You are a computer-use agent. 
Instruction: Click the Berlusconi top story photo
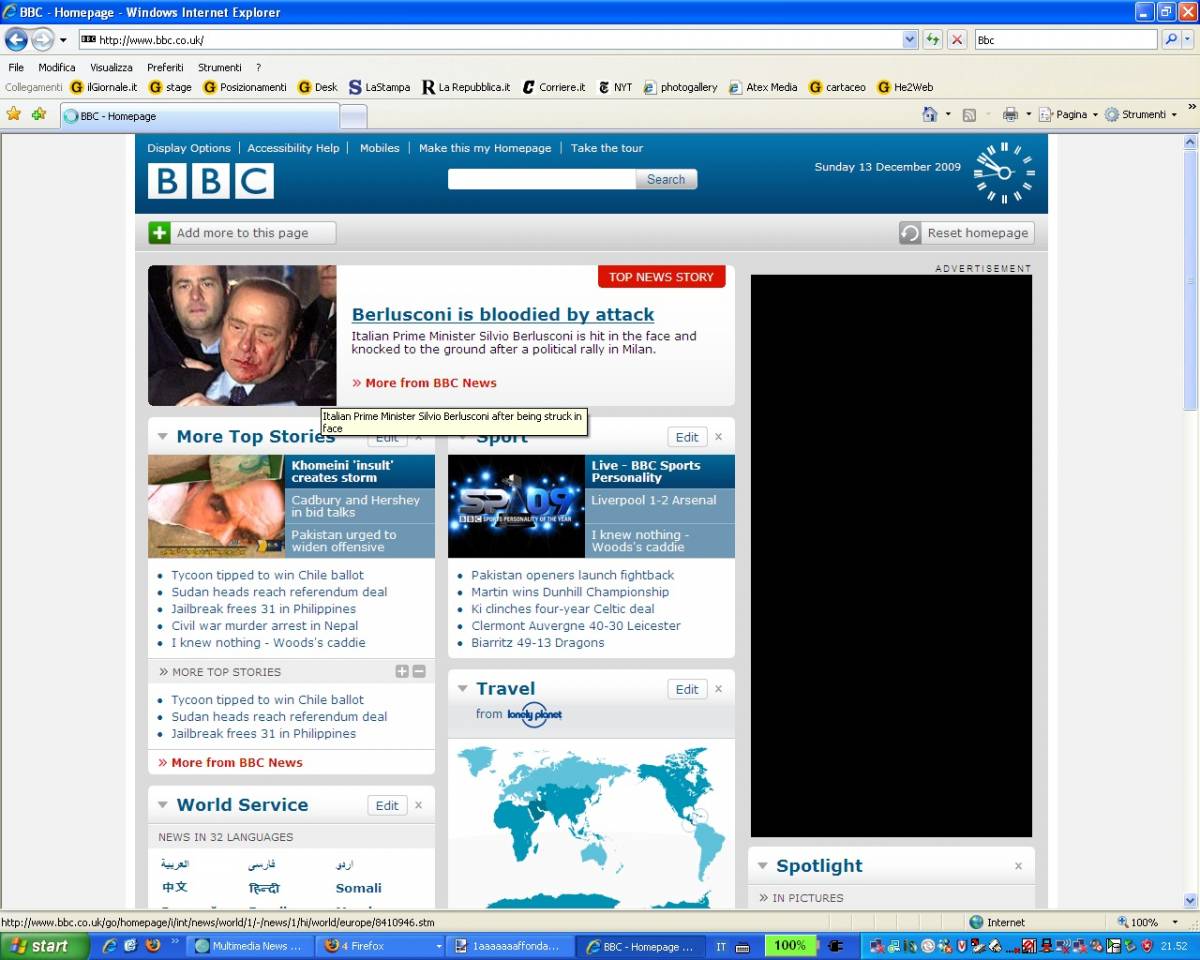tap(242, 335)
